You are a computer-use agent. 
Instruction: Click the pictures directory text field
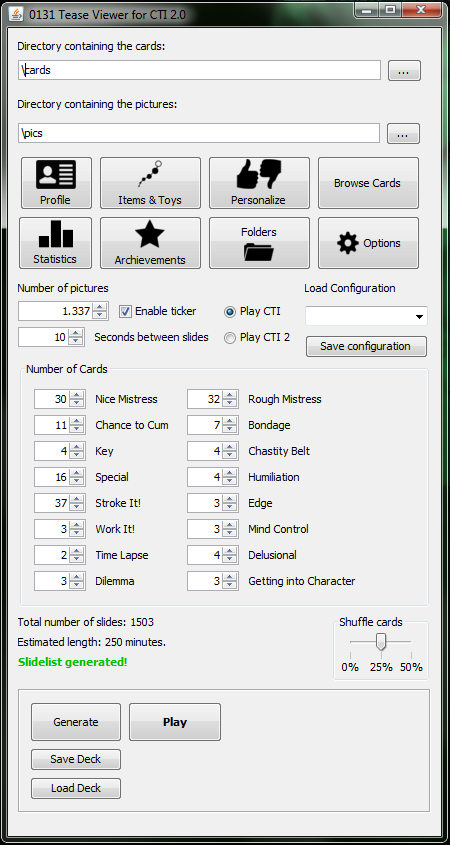(198, 133)
